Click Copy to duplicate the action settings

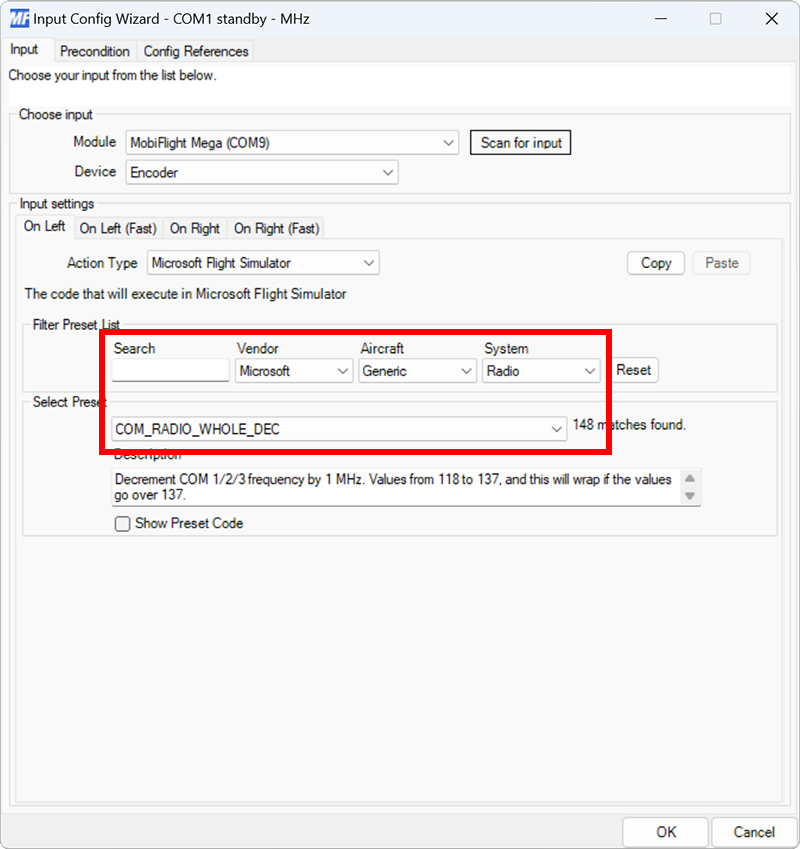(655, 262)
